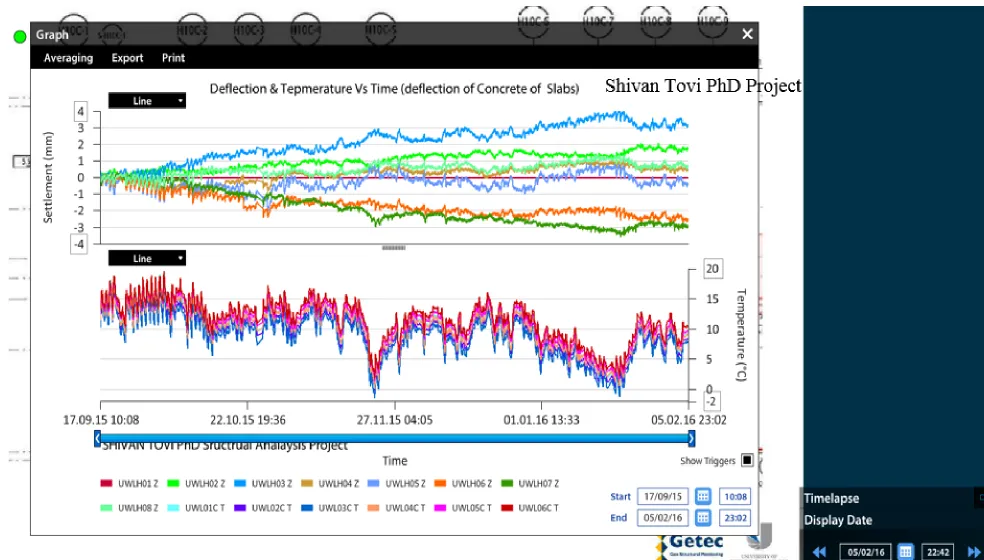
Task: Open the Print menu
Action: click(173, 58)
